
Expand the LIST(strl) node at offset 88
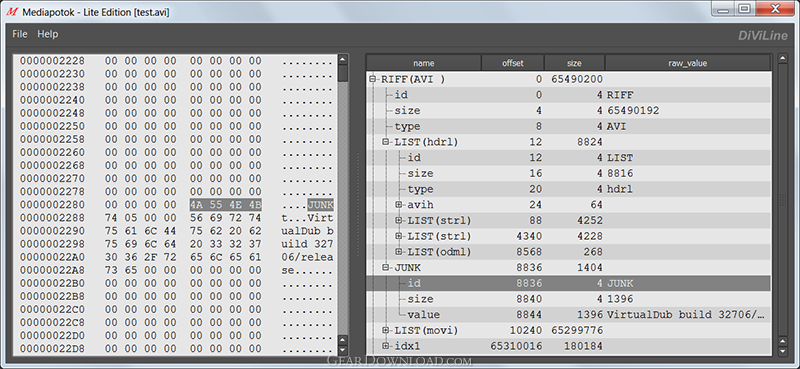click(399, 220)
